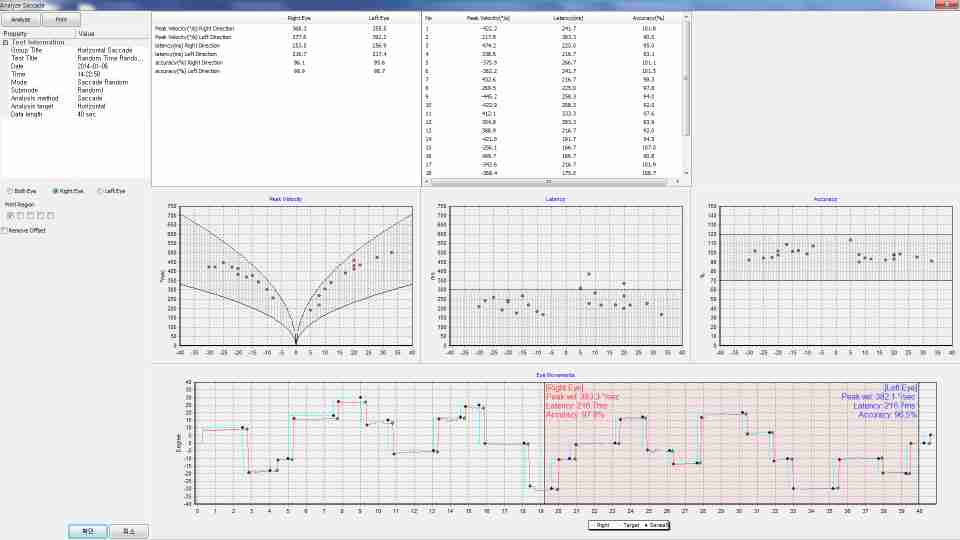
Task: Click the saccade table horizontal scrollbar thumb
Action: click(549, 181)
